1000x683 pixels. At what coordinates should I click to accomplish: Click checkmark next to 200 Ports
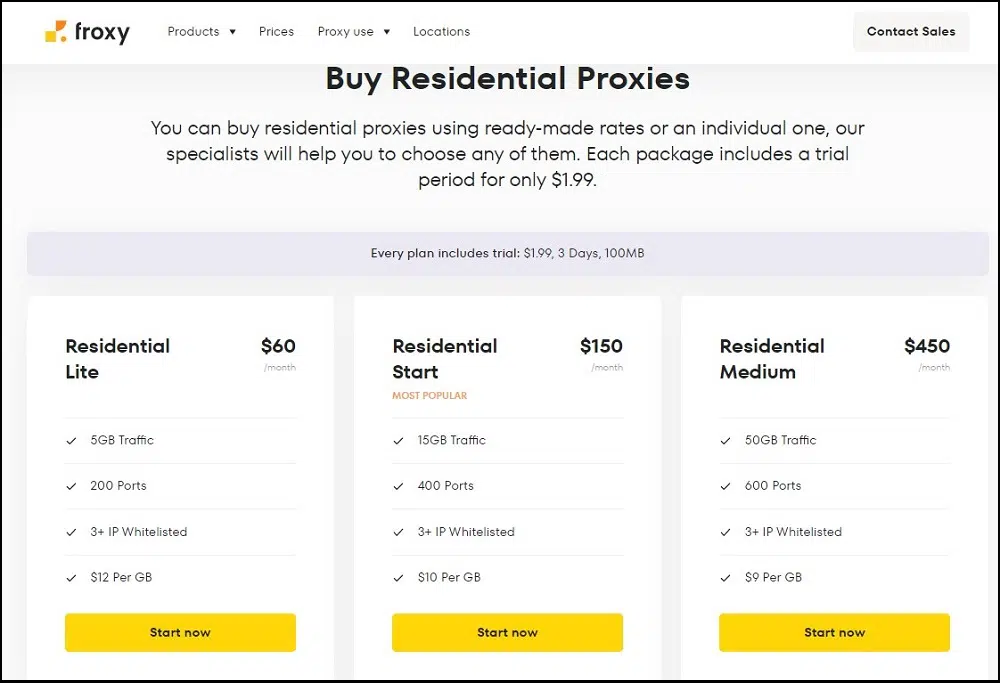72,486
